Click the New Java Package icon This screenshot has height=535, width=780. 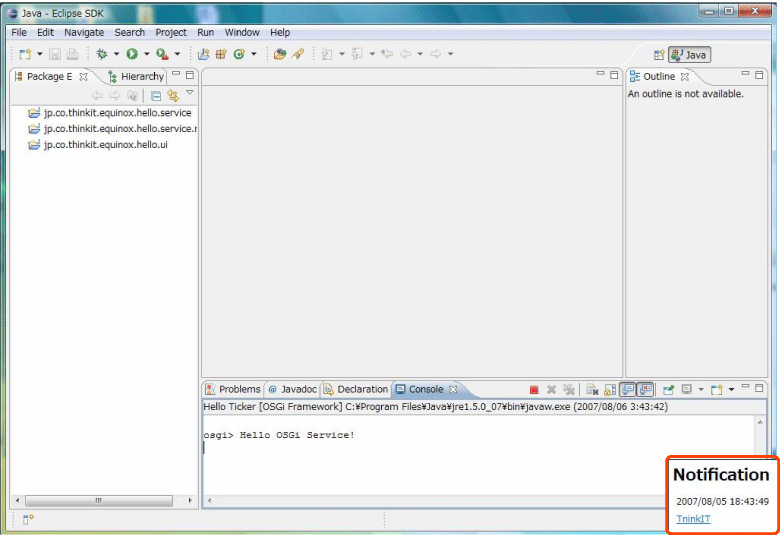pos(221,54)
